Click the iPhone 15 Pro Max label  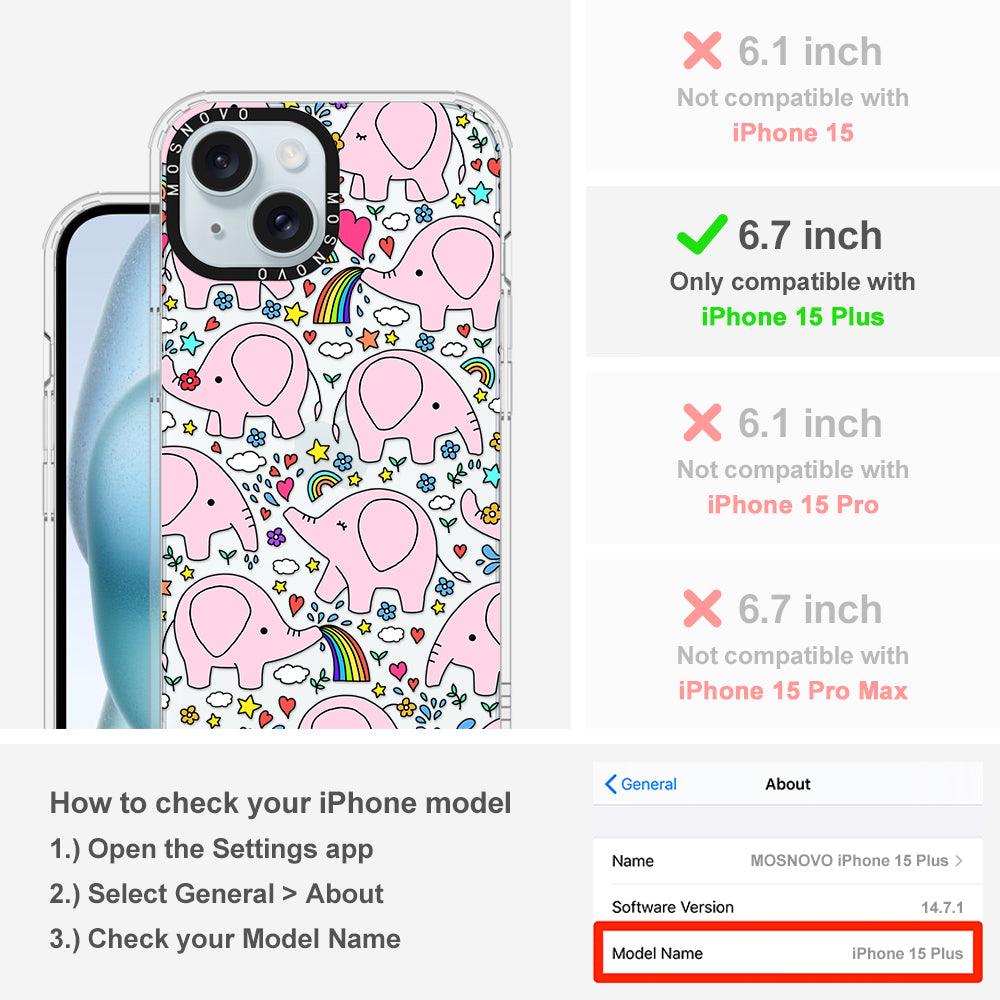(x=793, y=690)
